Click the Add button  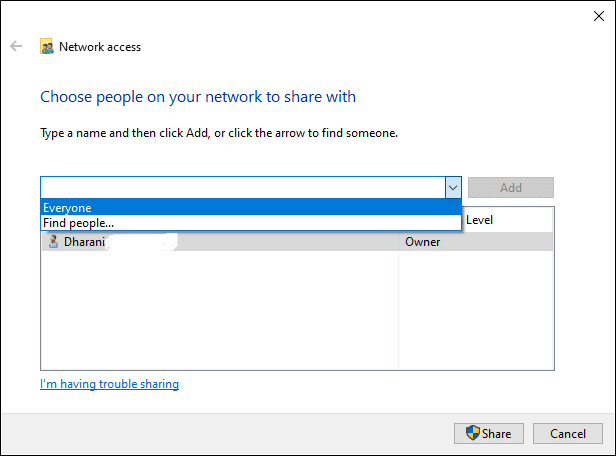[510, 187]
